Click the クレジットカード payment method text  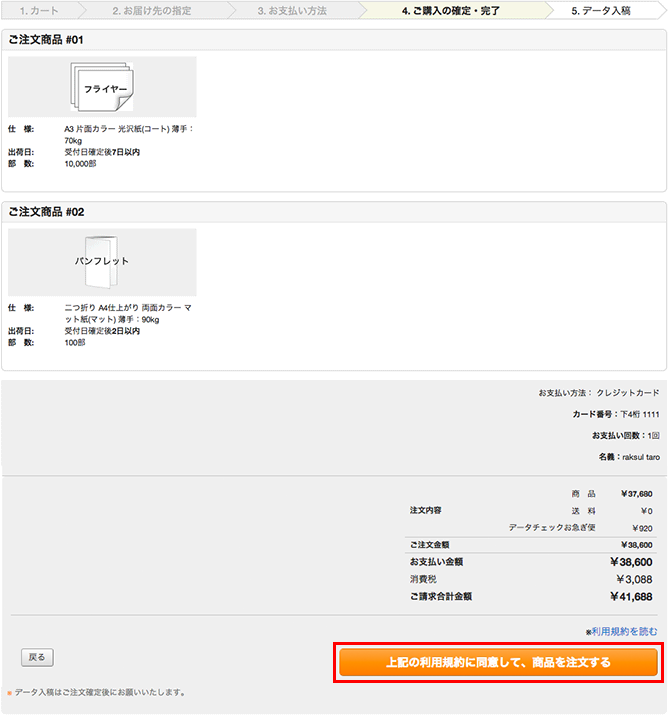tap(628, 393)
